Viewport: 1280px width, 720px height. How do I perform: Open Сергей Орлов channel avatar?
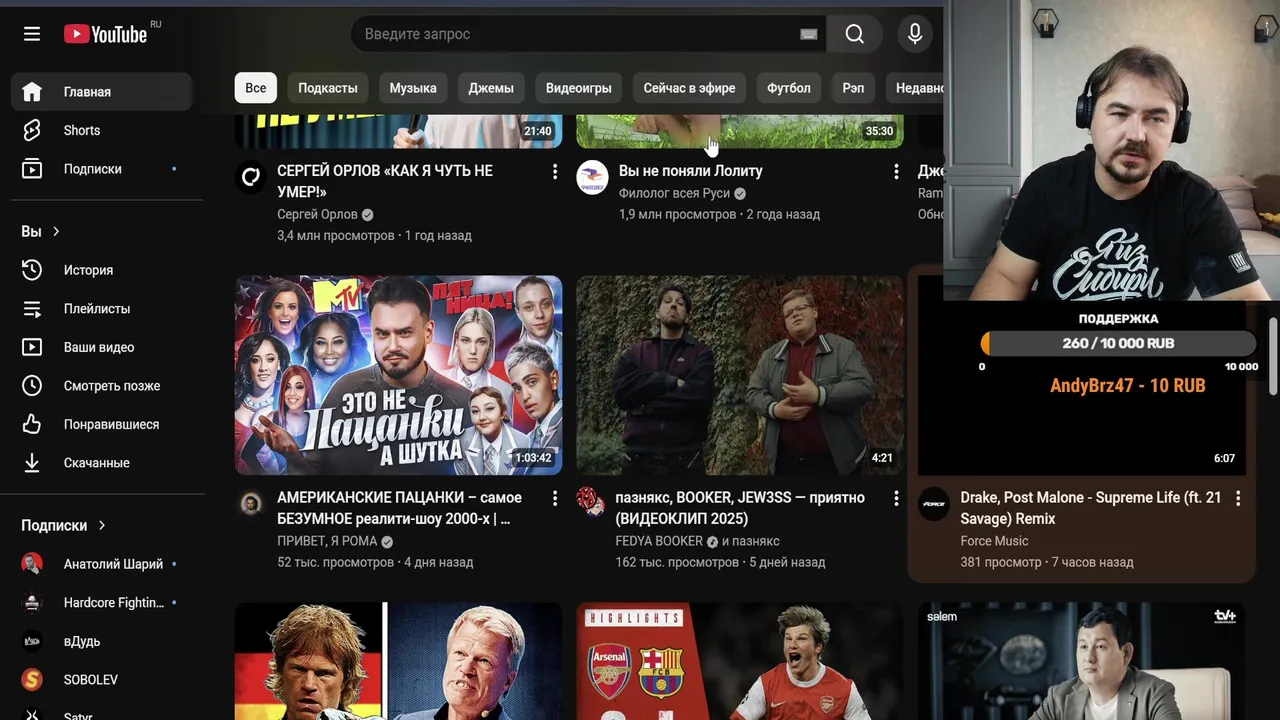[x=251, y=177]
